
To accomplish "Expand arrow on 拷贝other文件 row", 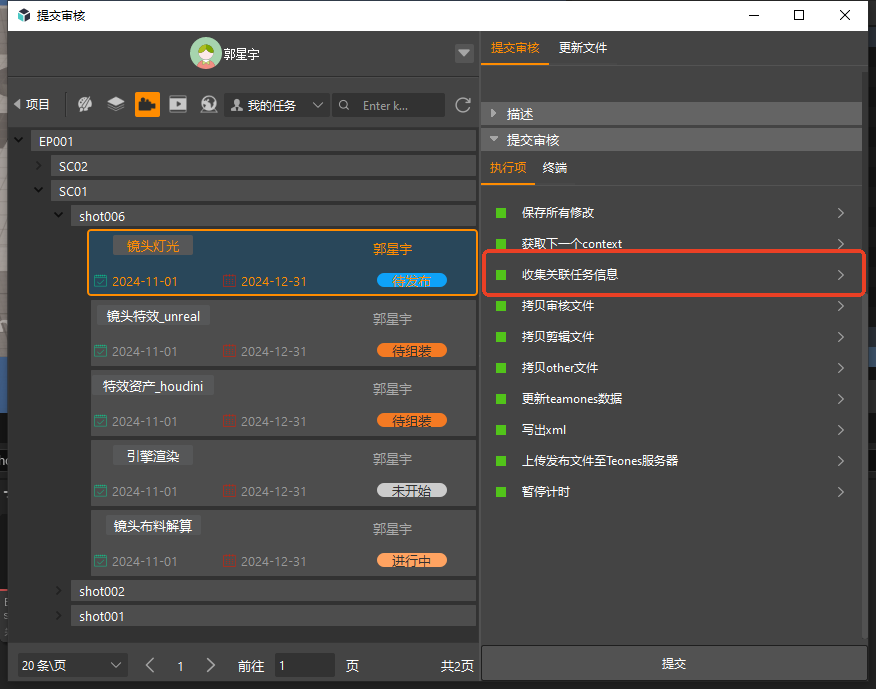I will [x=841, y=368].
